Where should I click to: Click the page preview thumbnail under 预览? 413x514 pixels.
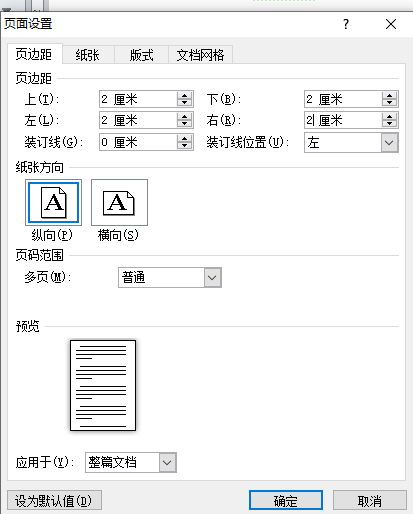pyautogui.click(x=103, y=385)
